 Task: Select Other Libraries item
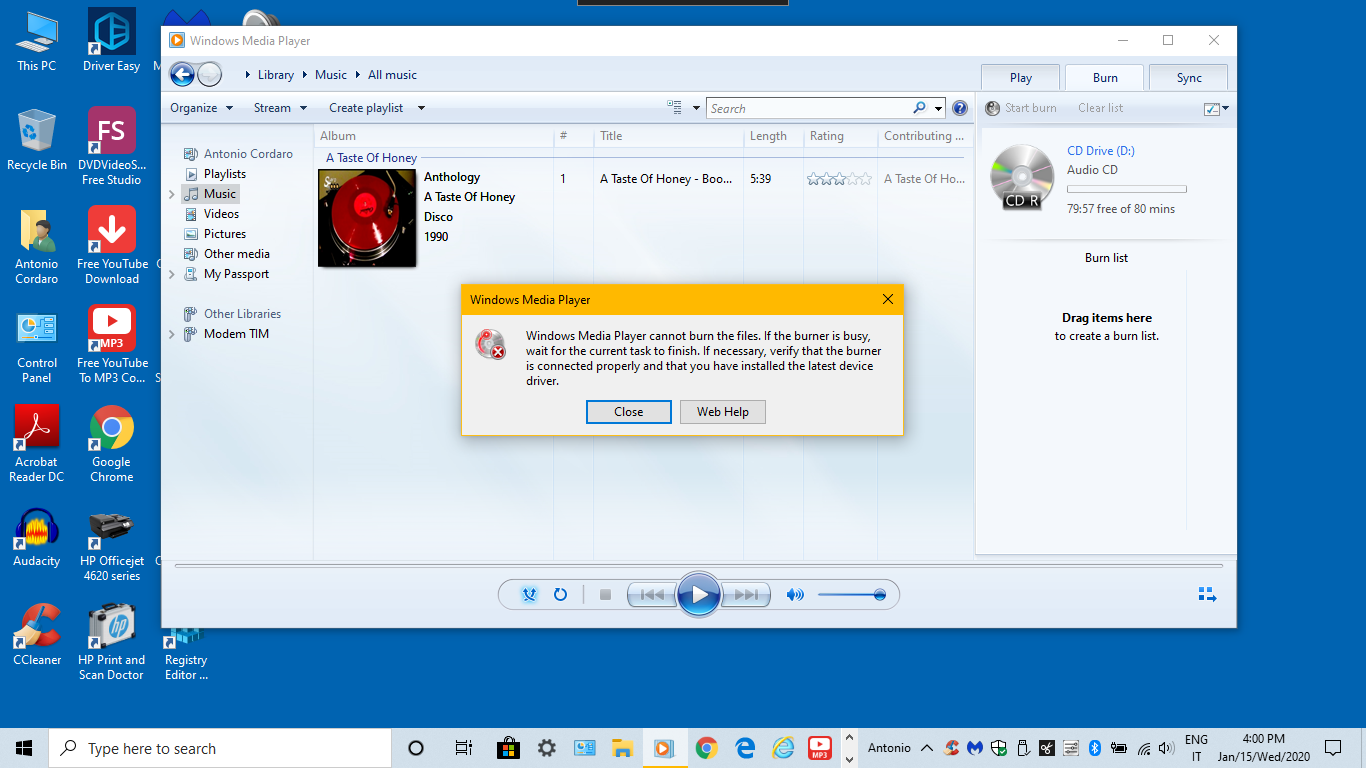click(x=242, y=314)
